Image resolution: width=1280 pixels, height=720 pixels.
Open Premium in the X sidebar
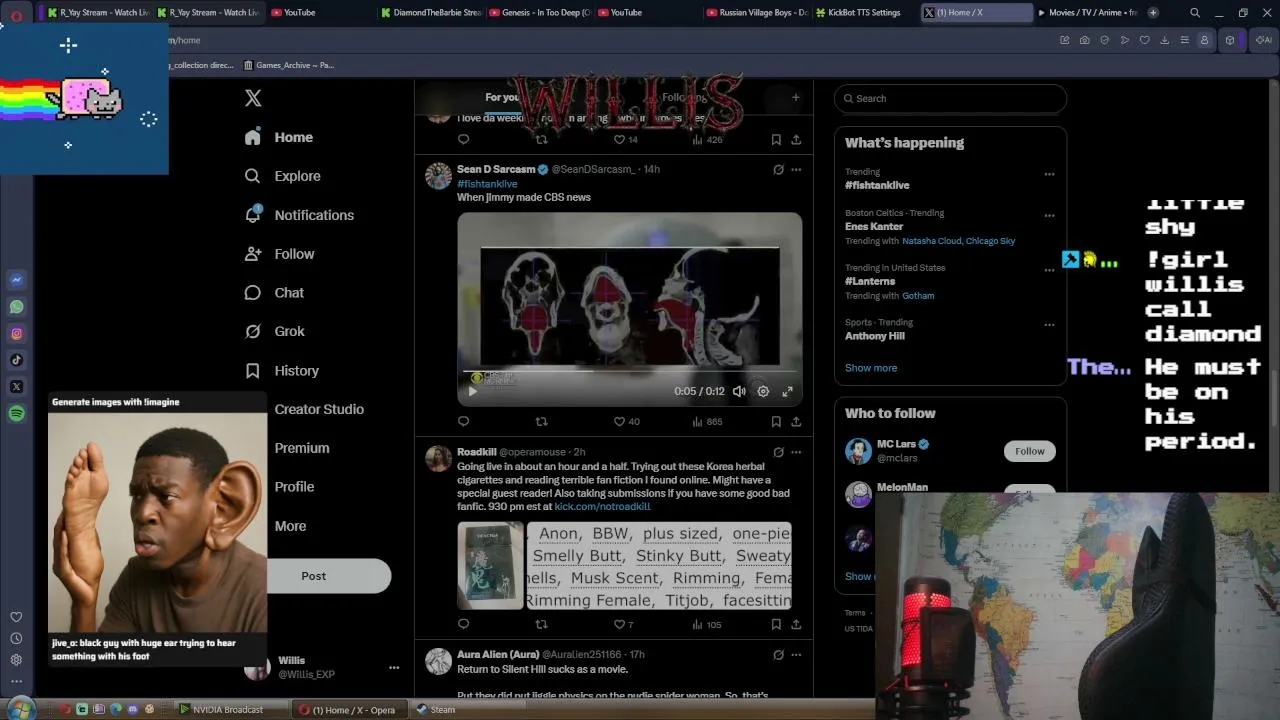point(301,448)
